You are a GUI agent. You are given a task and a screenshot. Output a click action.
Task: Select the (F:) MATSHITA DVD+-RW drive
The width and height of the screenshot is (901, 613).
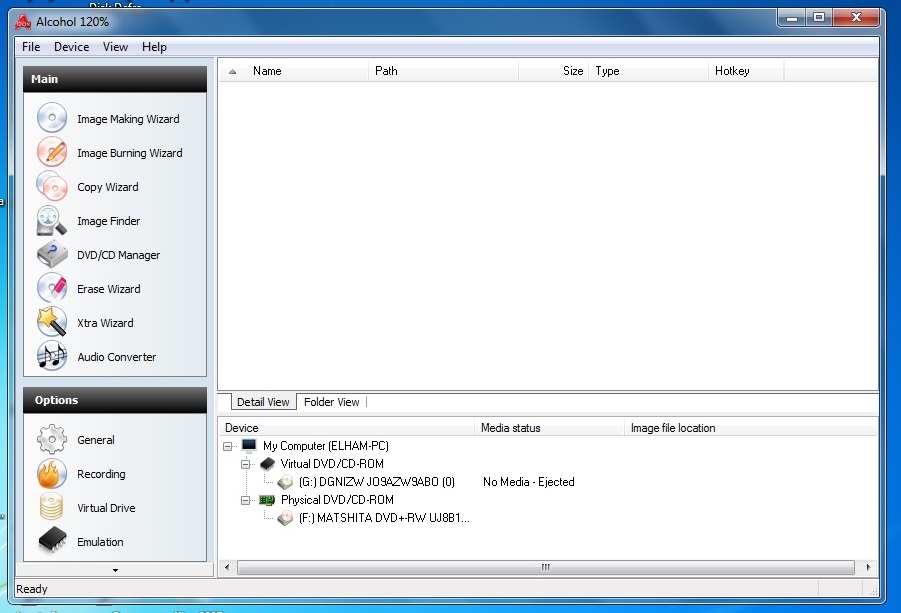coord(384,518)
